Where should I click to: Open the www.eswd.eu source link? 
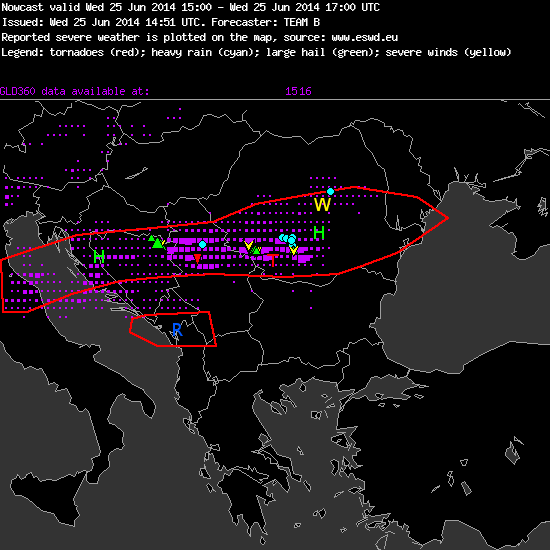pyautogui.click(x=364, y=38)
